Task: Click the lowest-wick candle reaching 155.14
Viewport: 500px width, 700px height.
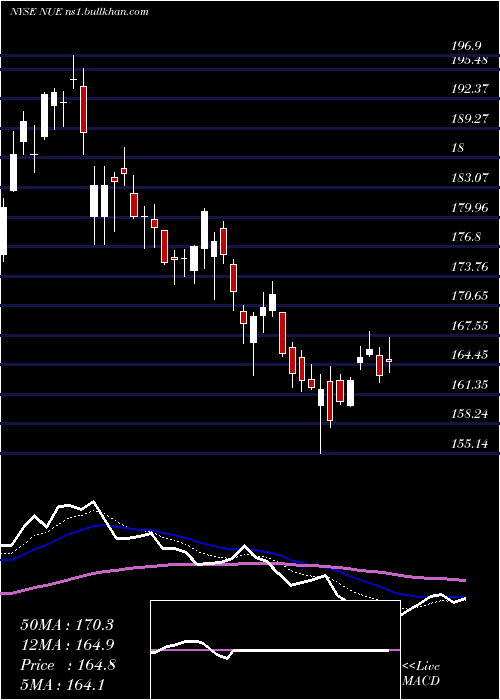Action: (x=321, y=414)
